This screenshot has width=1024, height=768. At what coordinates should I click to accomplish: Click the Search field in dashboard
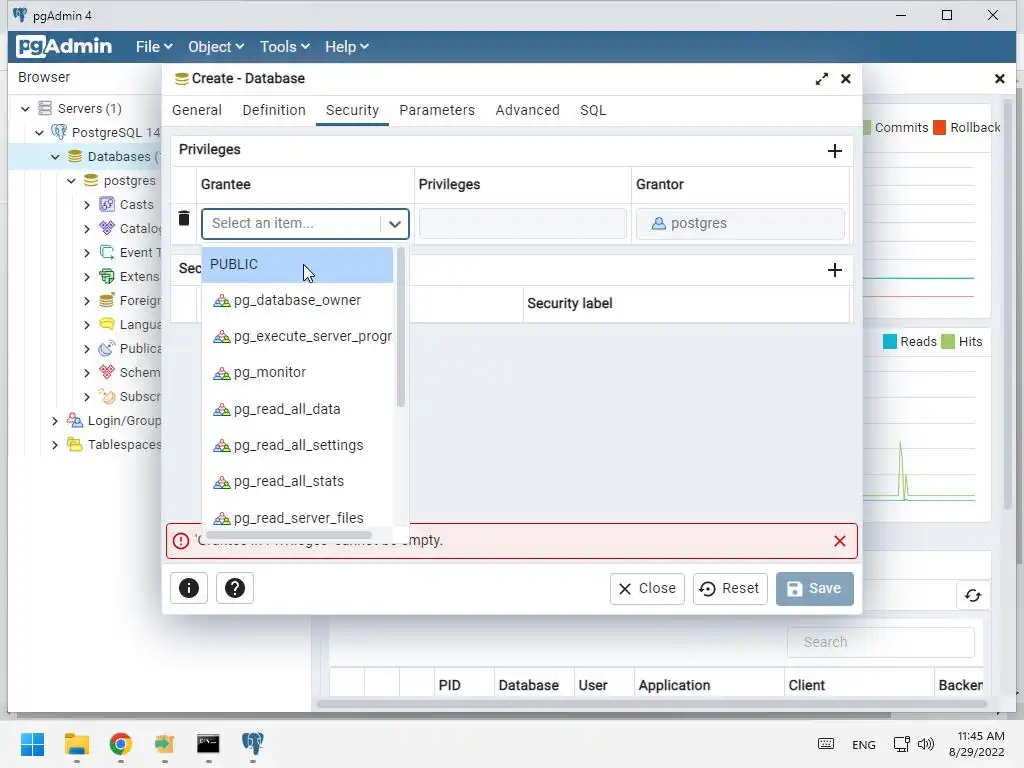(880, 642)
